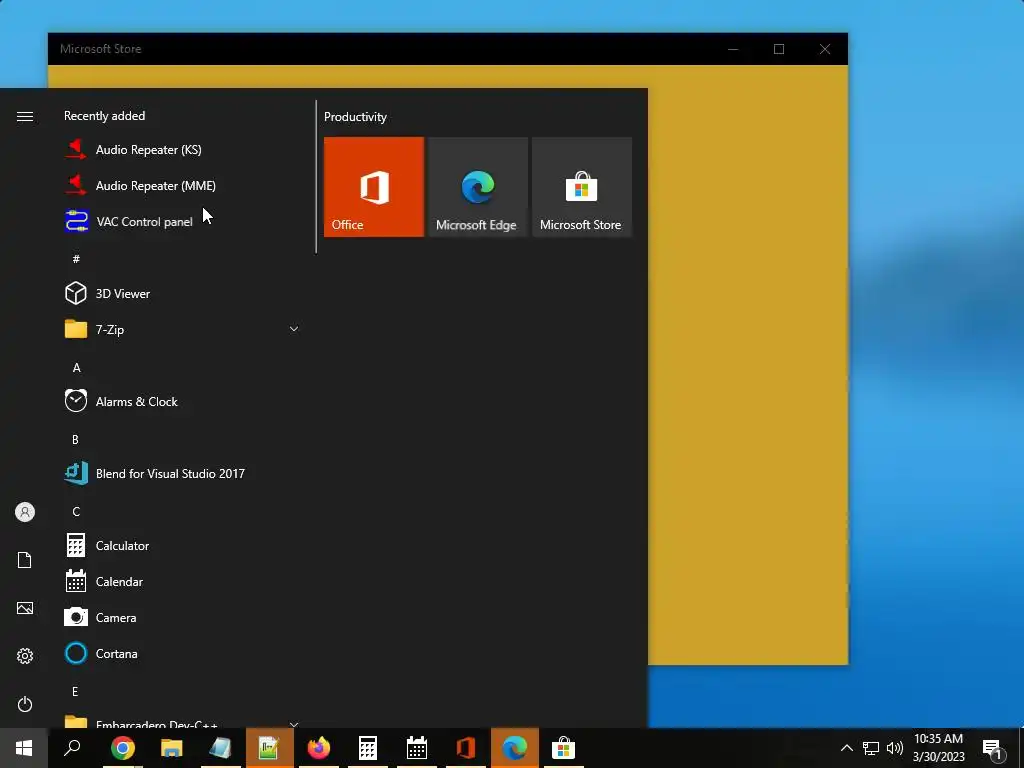Open Calculator from the app list

click(182, 545)
